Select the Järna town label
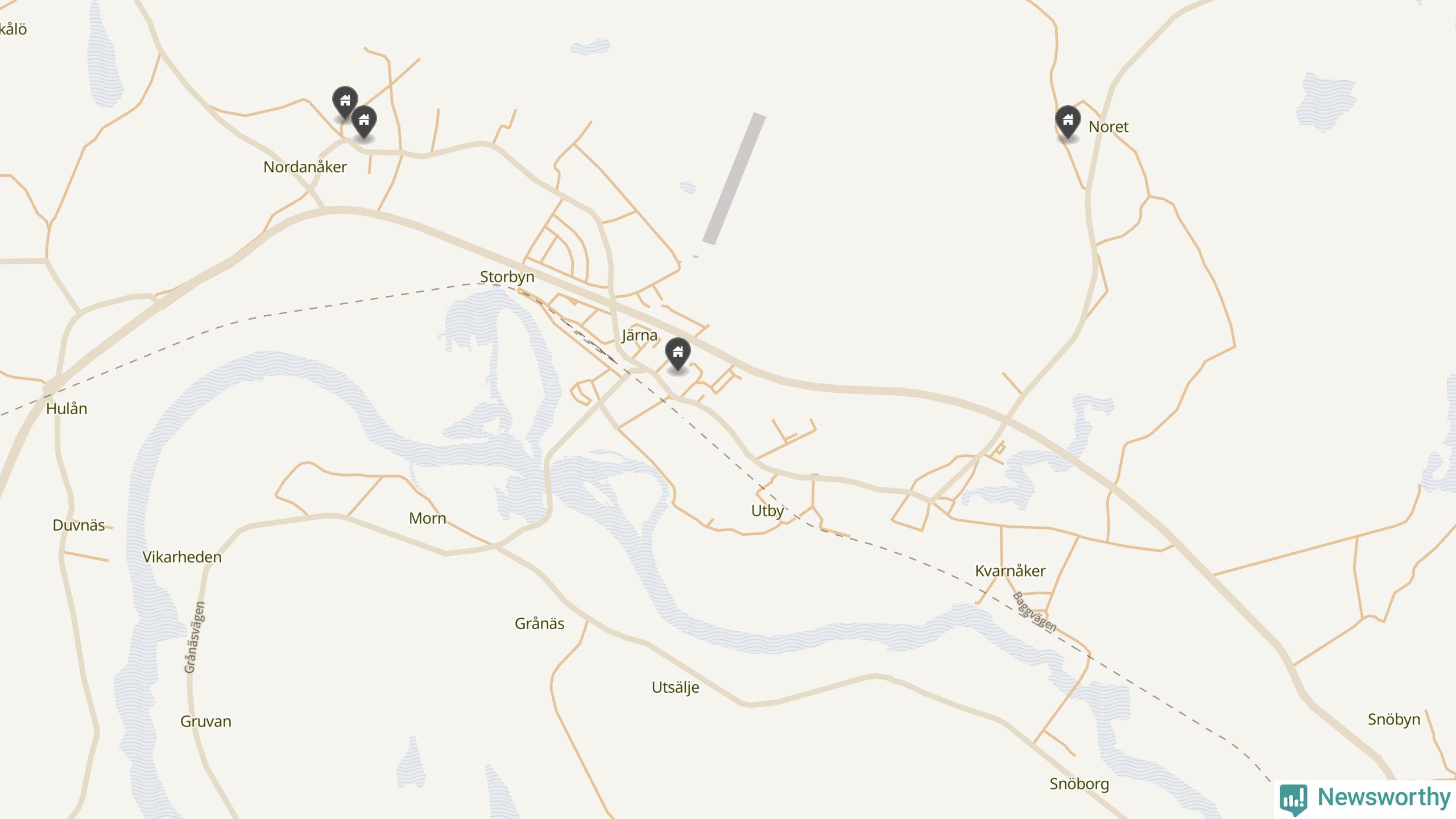 tap(640, 336)
